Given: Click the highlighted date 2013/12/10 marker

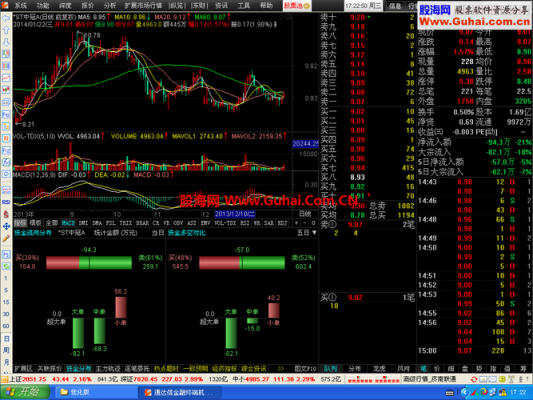Looking at the screenshot, I should click(235, 214).
